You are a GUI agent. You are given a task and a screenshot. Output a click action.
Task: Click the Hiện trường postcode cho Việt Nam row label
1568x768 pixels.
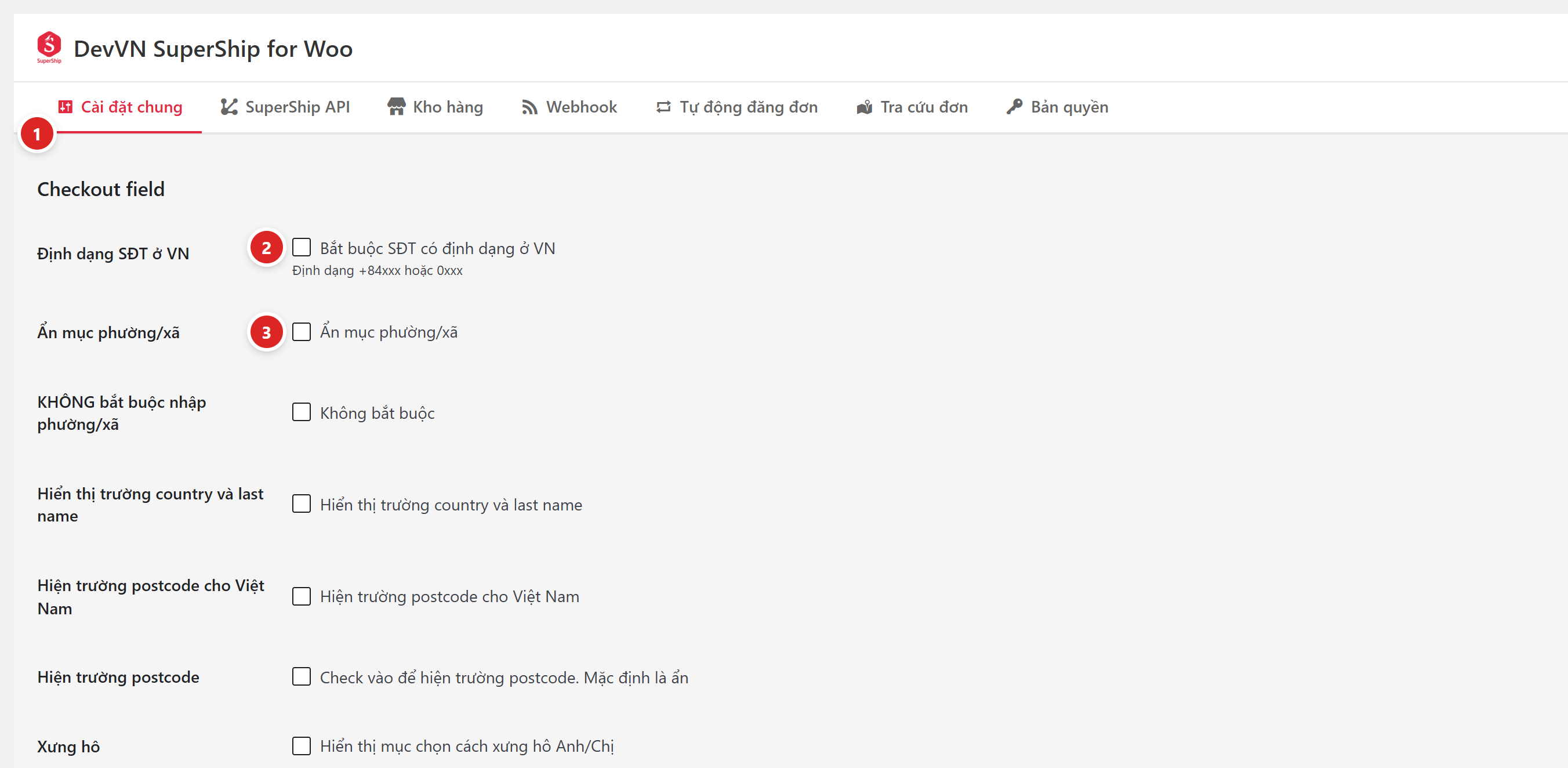click(x=151, y=597)
